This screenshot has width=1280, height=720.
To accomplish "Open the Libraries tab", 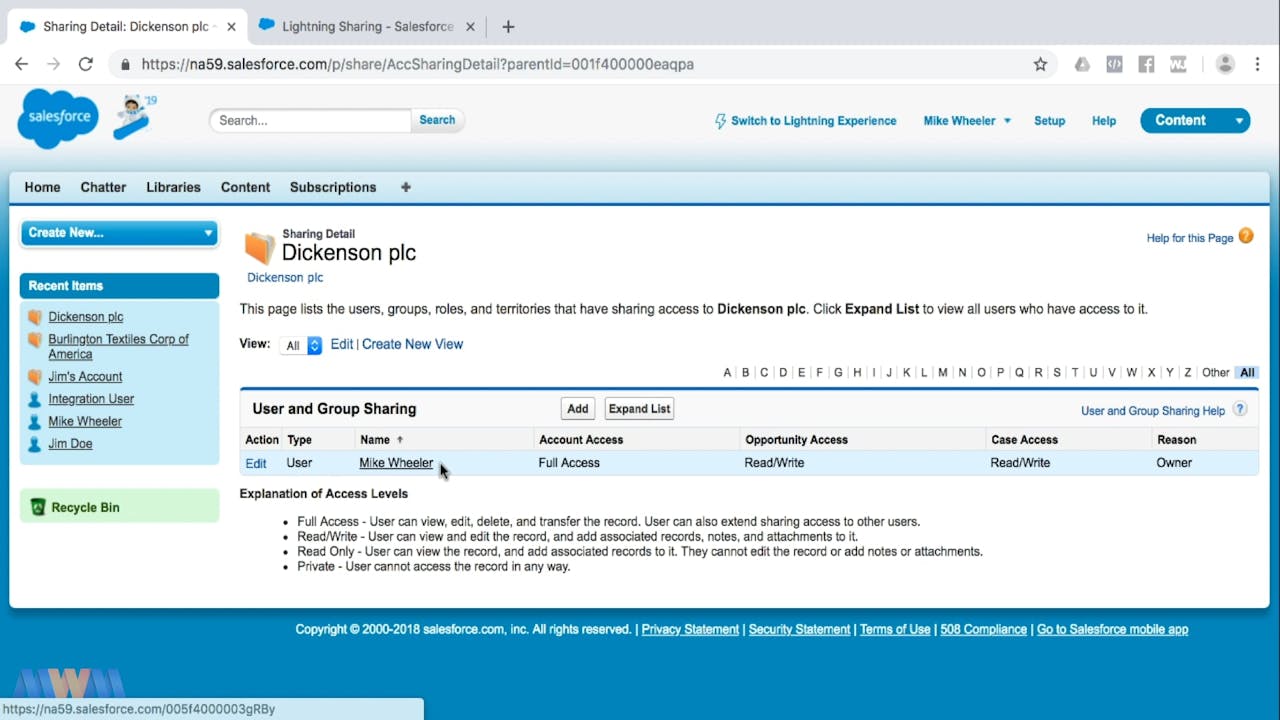I will [173, 187].
